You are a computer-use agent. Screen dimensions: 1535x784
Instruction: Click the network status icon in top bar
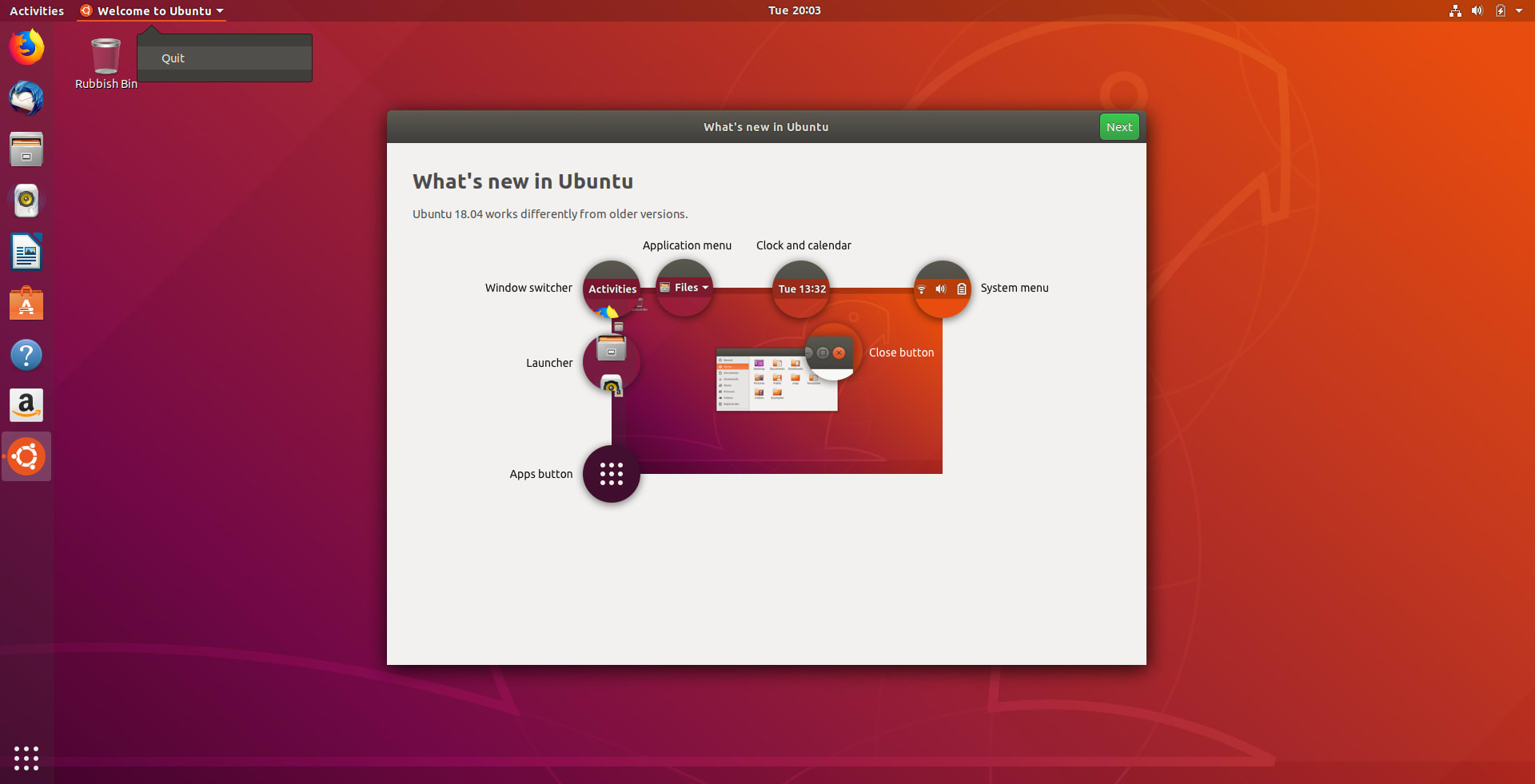pos(1455,10)
